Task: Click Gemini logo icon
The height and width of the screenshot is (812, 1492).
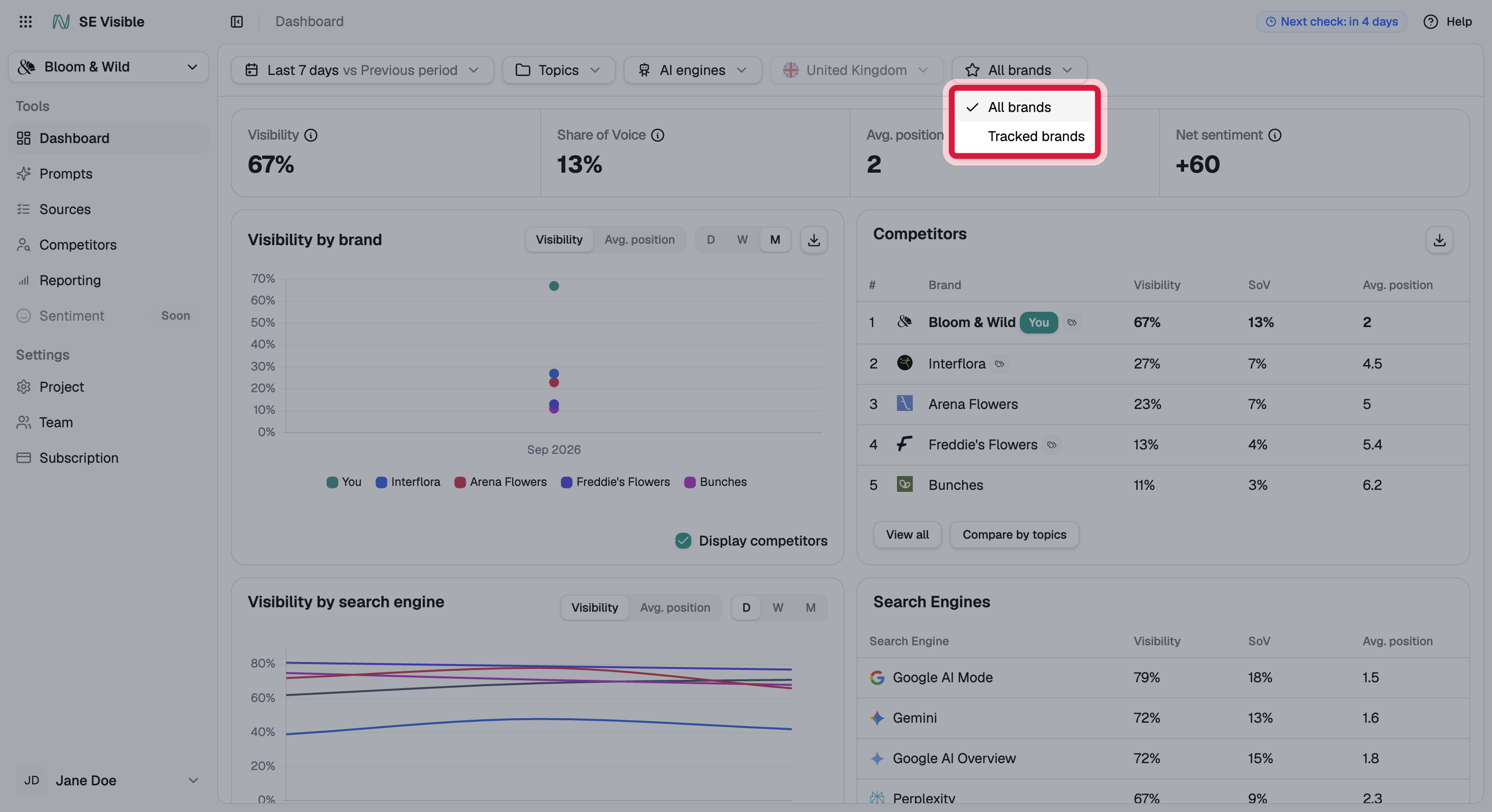Action: click(877, 718)
